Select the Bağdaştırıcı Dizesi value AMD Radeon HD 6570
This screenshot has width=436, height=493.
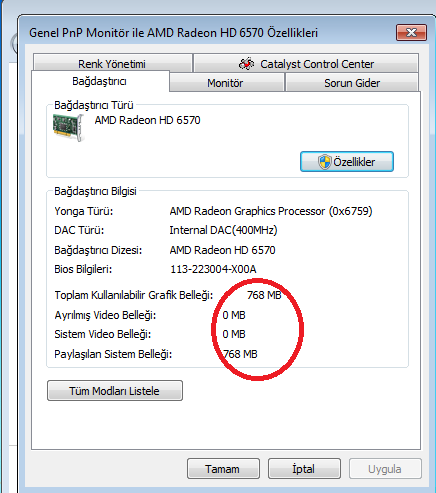tap(222, 250)
